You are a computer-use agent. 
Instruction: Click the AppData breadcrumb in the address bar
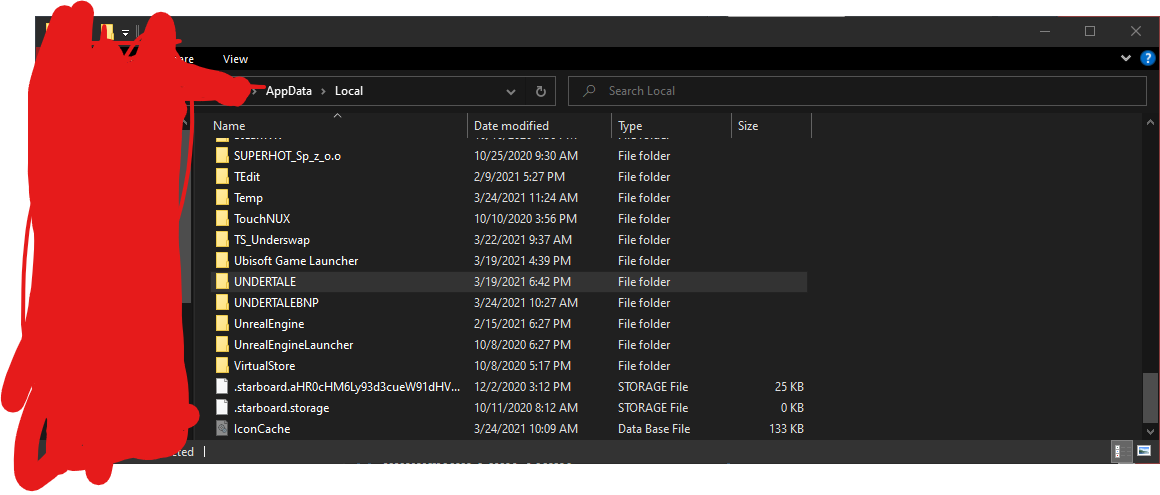tap(289, 91)
